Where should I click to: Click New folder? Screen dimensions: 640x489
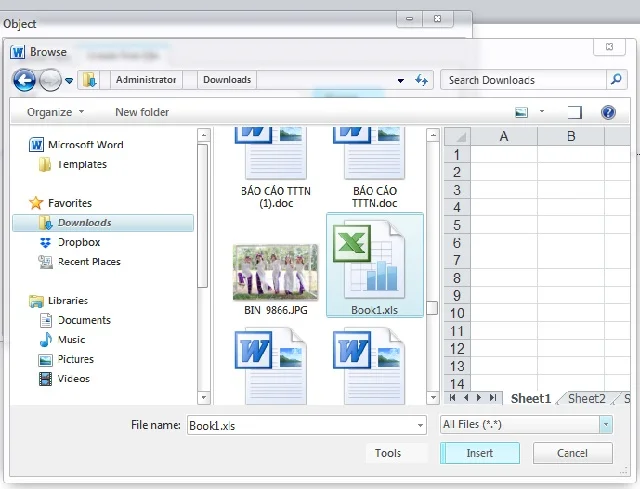[x=142, y=112]
